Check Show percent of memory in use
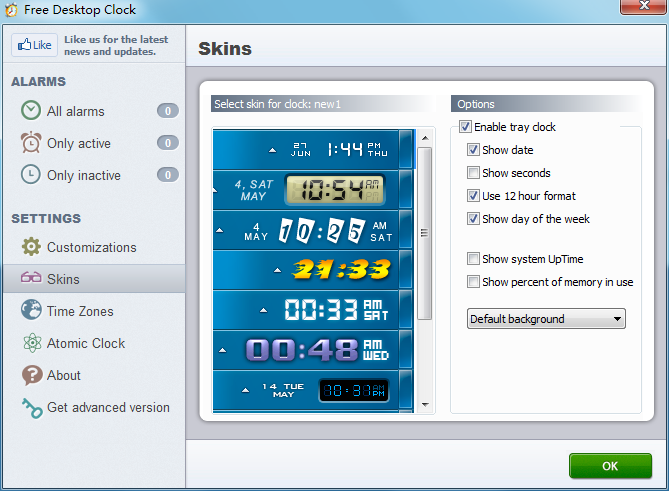Screen dimensions: 669x491 pos(474,282)
